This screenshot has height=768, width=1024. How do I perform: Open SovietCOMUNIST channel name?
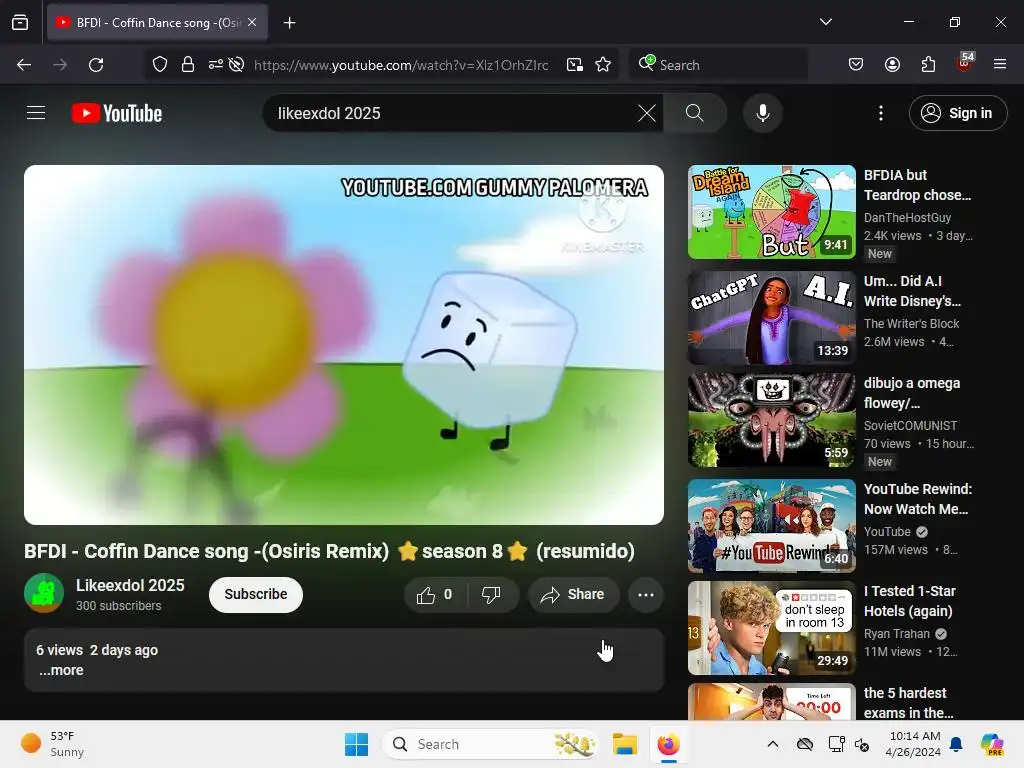(910, 425)
